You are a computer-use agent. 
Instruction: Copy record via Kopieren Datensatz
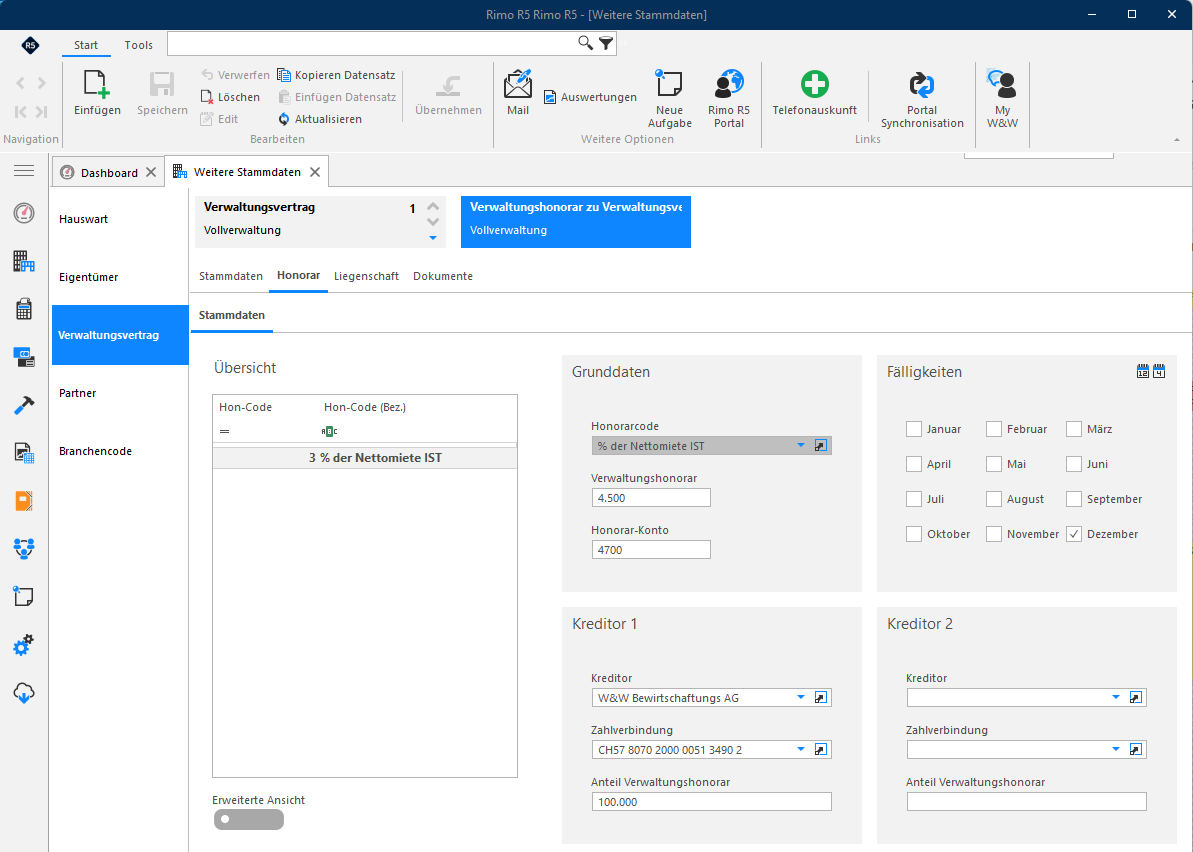[x=336, y=75]
